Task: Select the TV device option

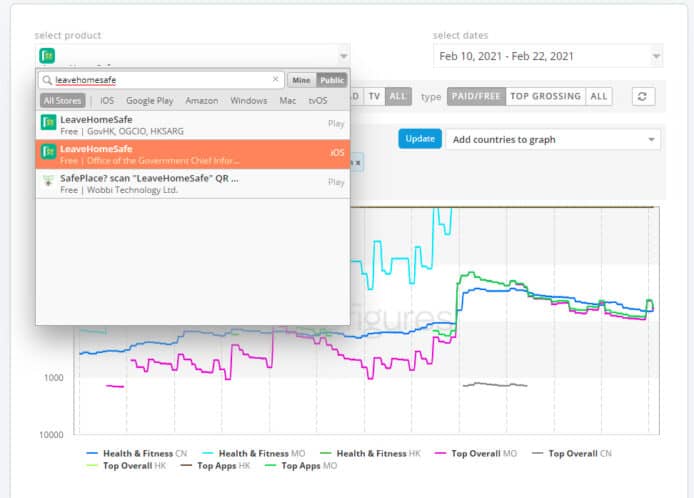Action: coord(374,96)
